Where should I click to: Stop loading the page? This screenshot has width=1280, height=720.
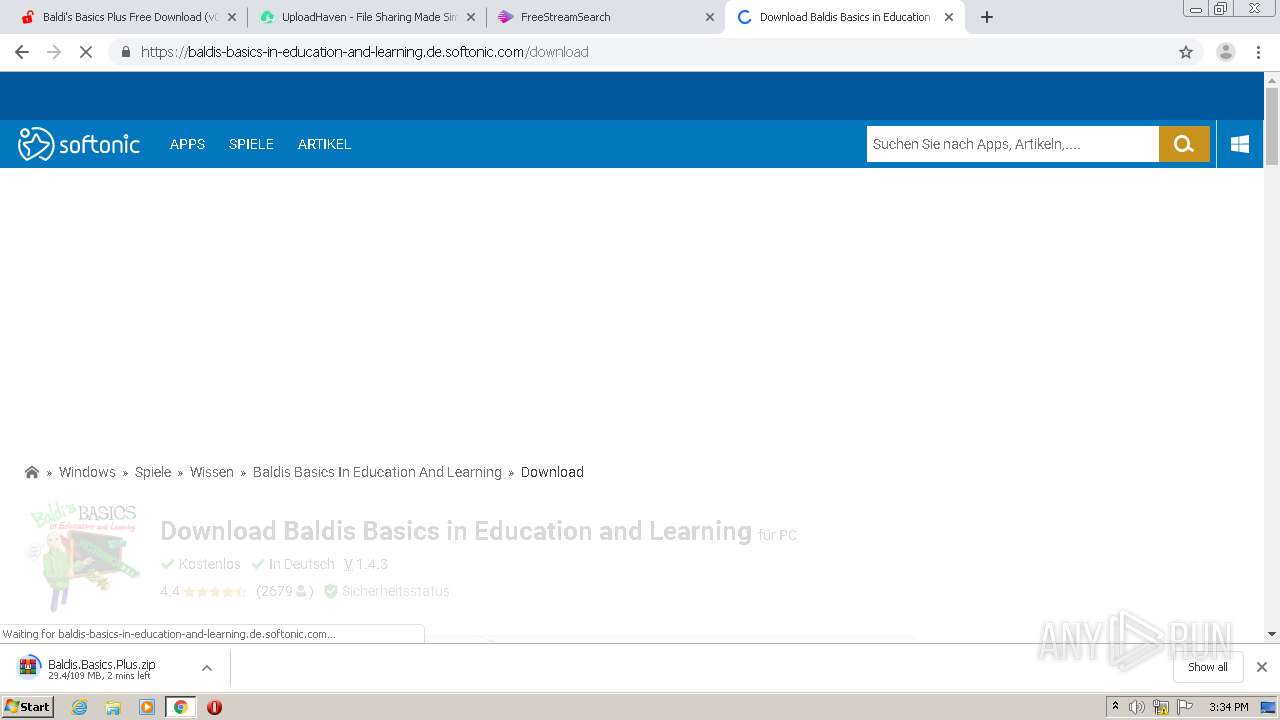coord(86,52)
